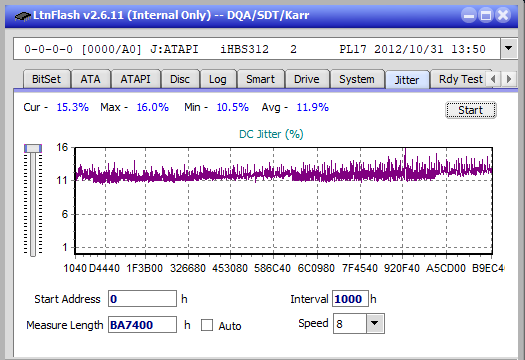Select the ATAPI tab
The height and width of the screenshot is (360, 525).
pos(136,79)
